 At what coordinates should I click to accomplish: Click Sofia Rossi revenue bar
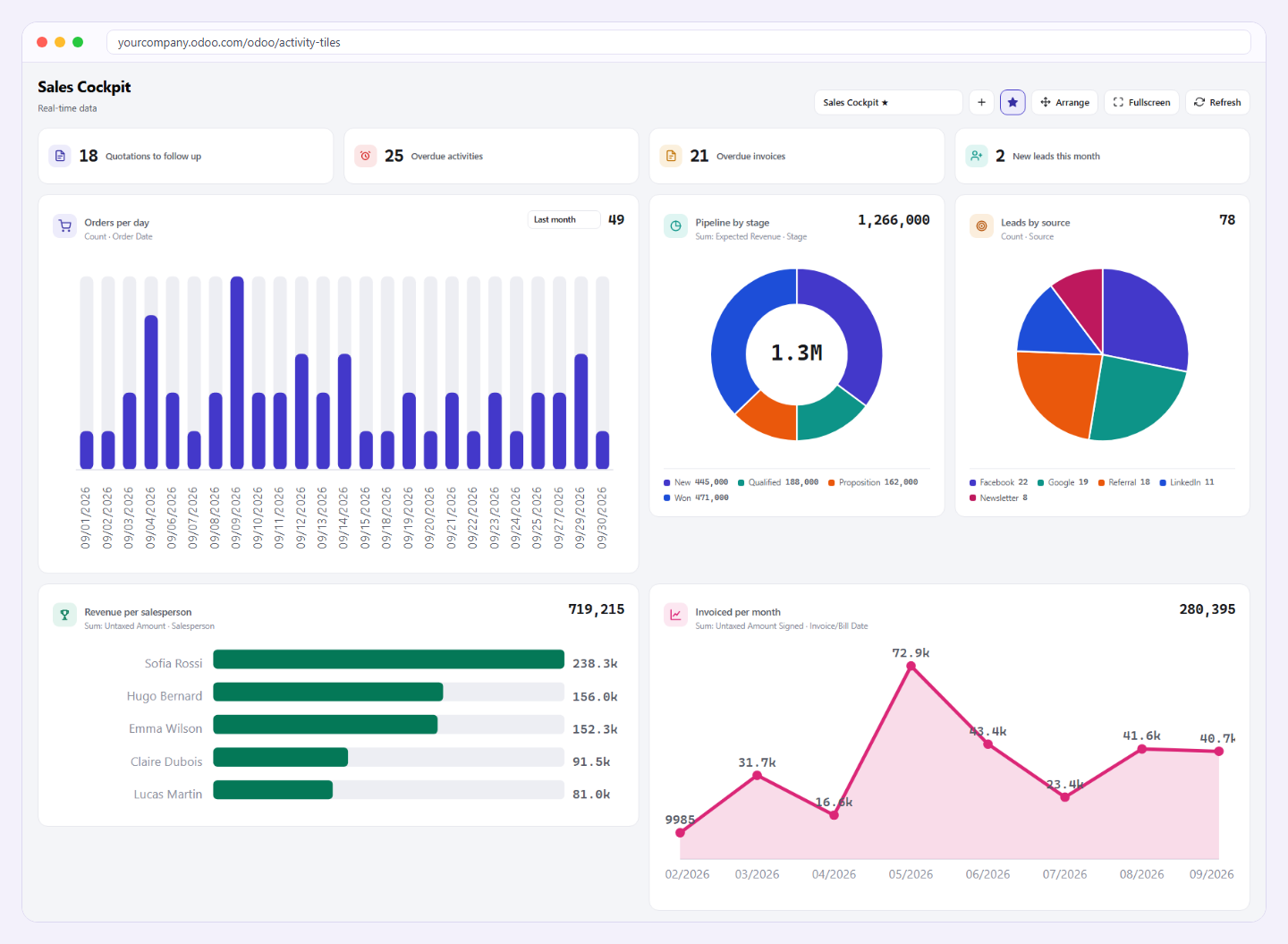pyautogui.click(x=388, y=659)
